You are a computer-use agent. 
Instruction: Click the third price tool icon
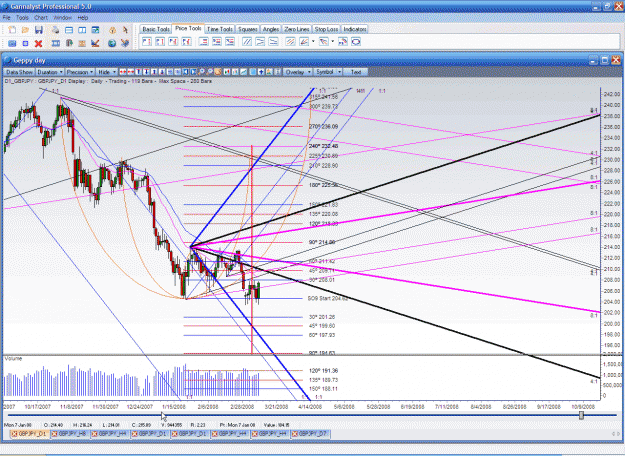pos(173,41)
